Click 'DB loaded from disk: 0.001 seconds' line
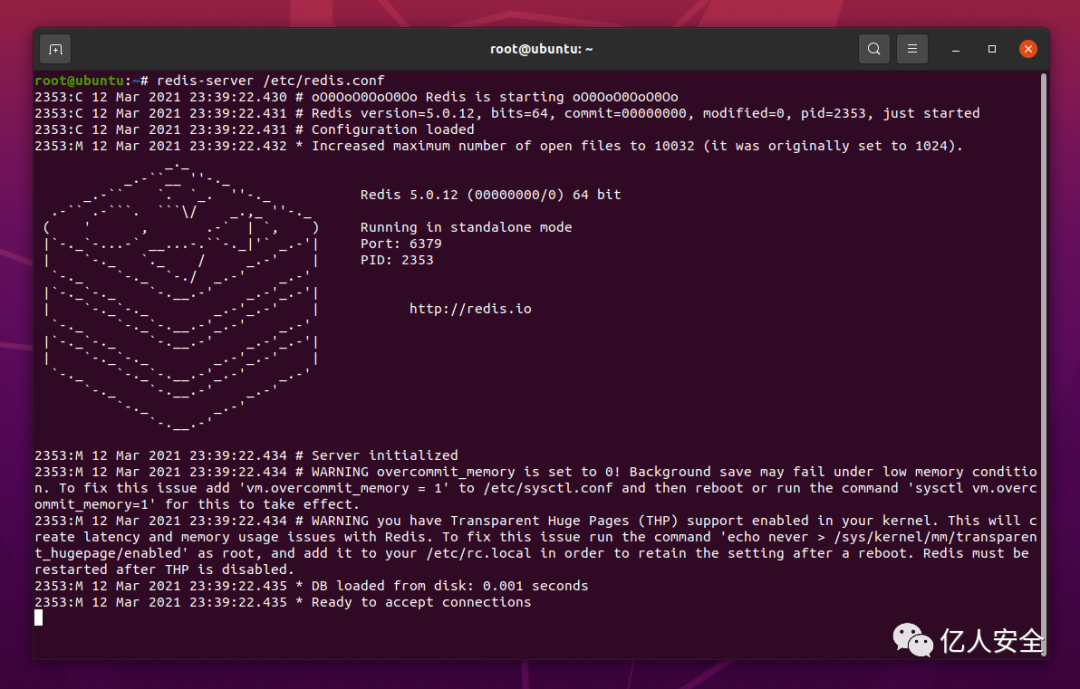Image resolution: width=1080 pixels, height=689 pixels. pyautogui.click(x=311, y=586)
